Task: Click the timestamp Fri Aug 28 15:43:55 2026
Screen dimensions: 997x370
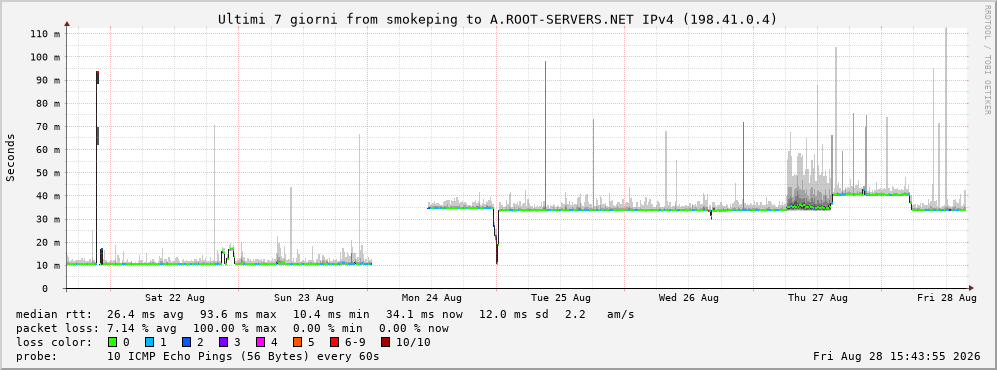Action: pyautogui.click(x=897, y=356)
